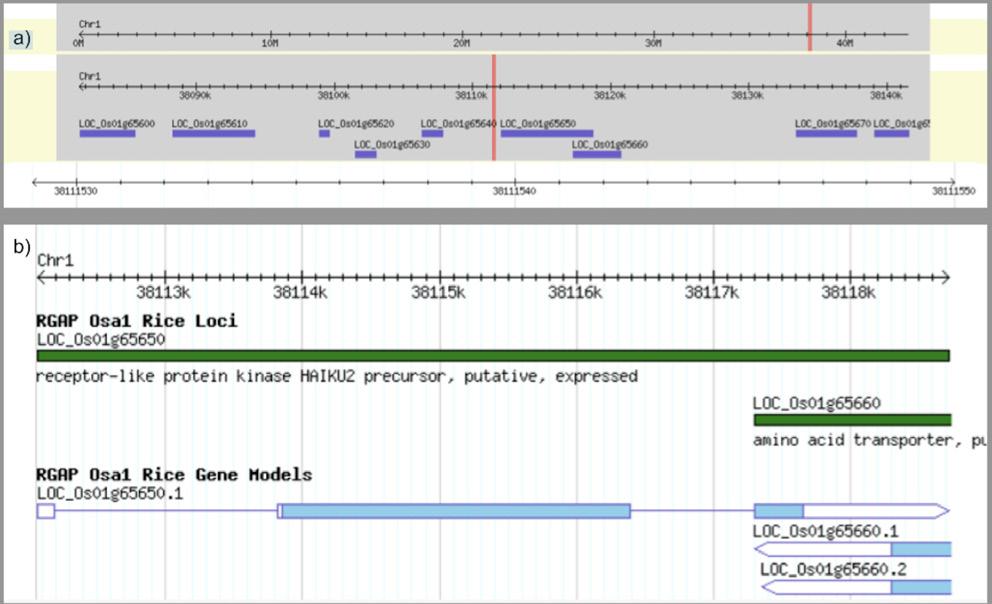Open RGAP Osa1 Rice Gene Models track title
Screen dimensions: 992x604
coord(174,474)
